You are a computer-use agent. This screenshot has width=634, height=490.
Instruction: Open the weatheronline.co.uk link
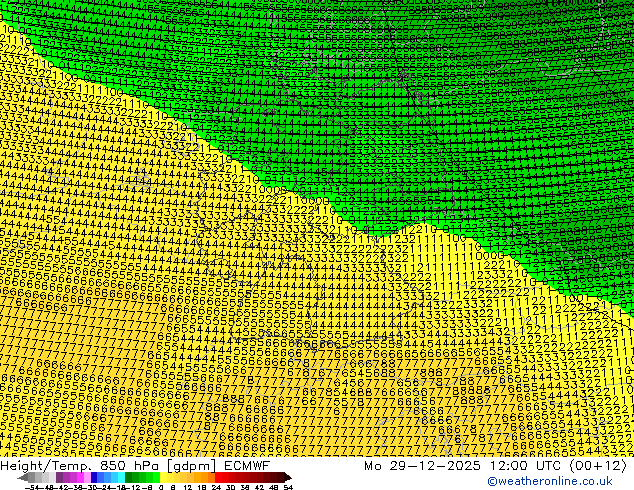(550, 481)
